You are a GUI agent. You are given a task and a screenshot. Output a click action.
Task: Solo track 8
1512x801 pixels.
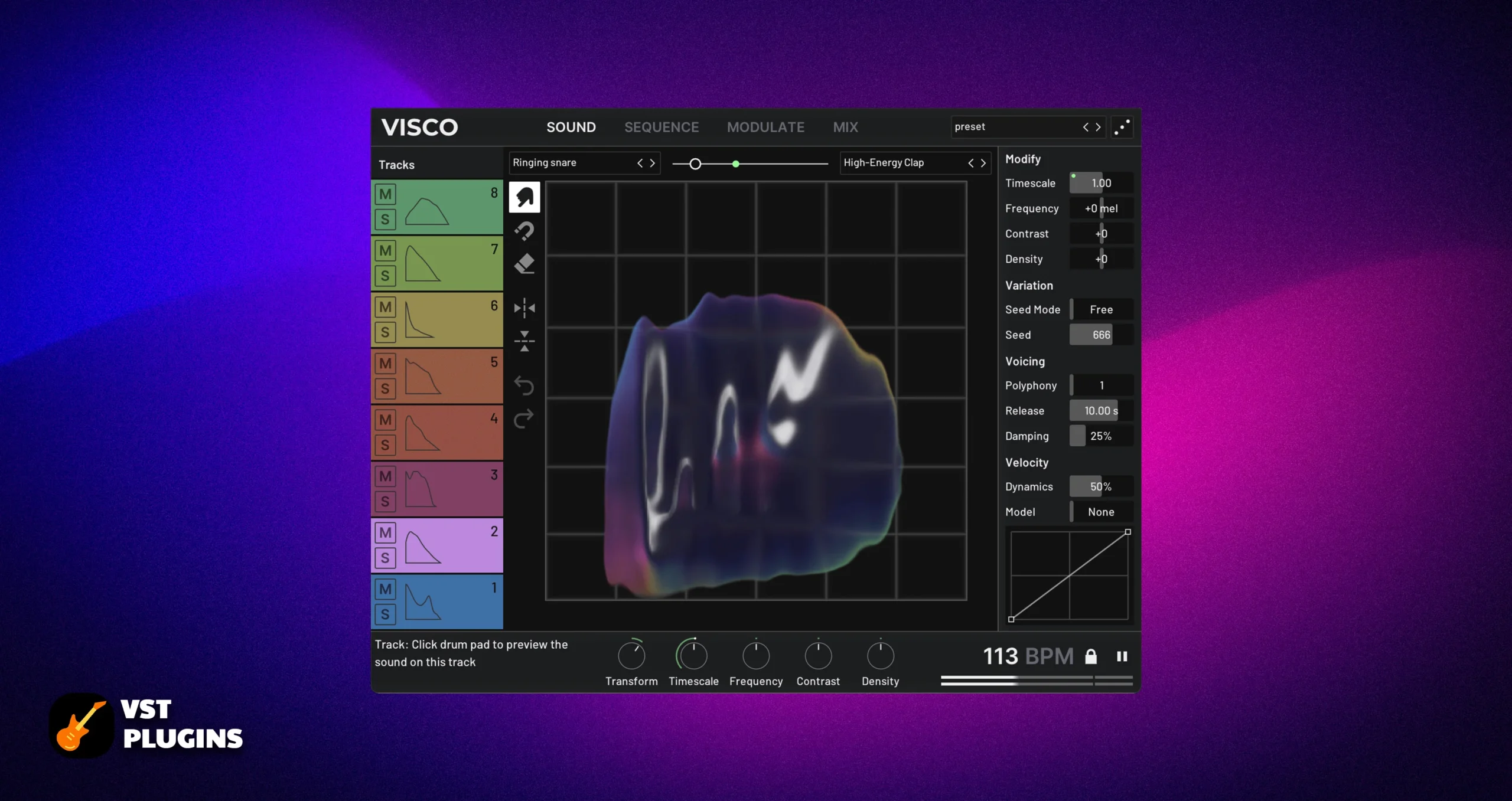pyautogui.click(x=385, y=219)
